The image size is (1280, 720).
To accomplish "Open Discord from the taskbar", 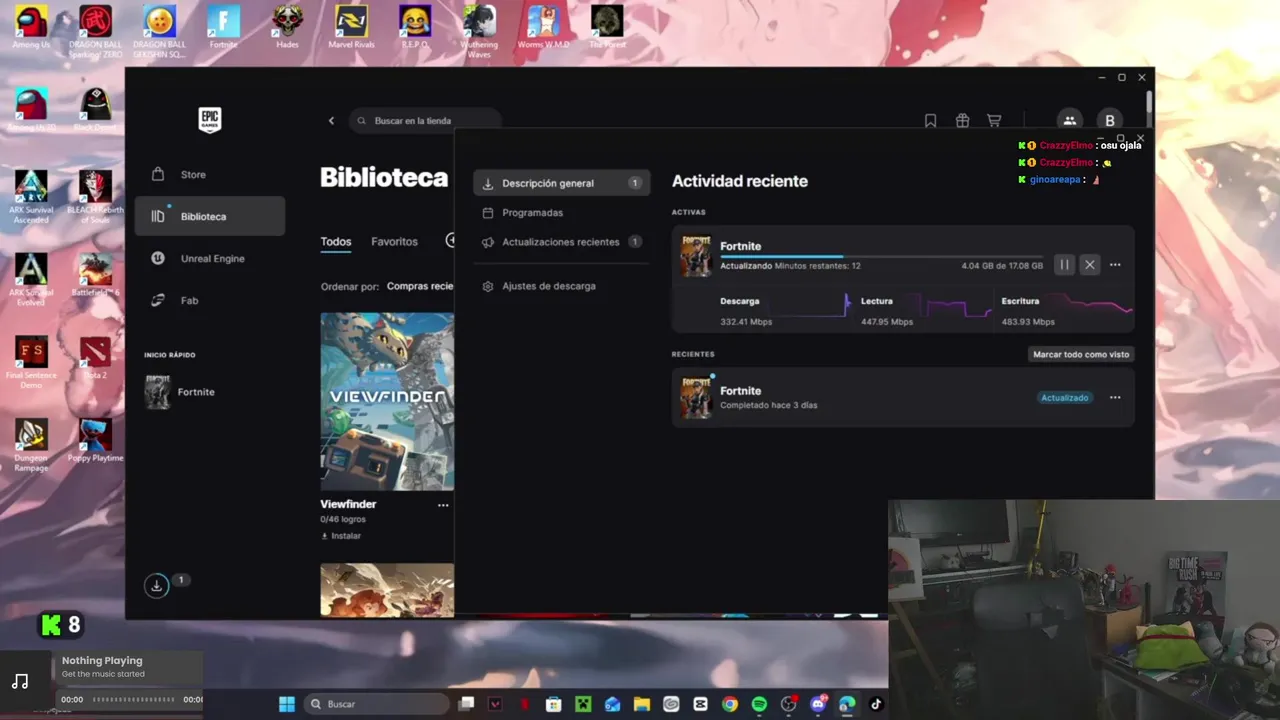I will [818, 704].
